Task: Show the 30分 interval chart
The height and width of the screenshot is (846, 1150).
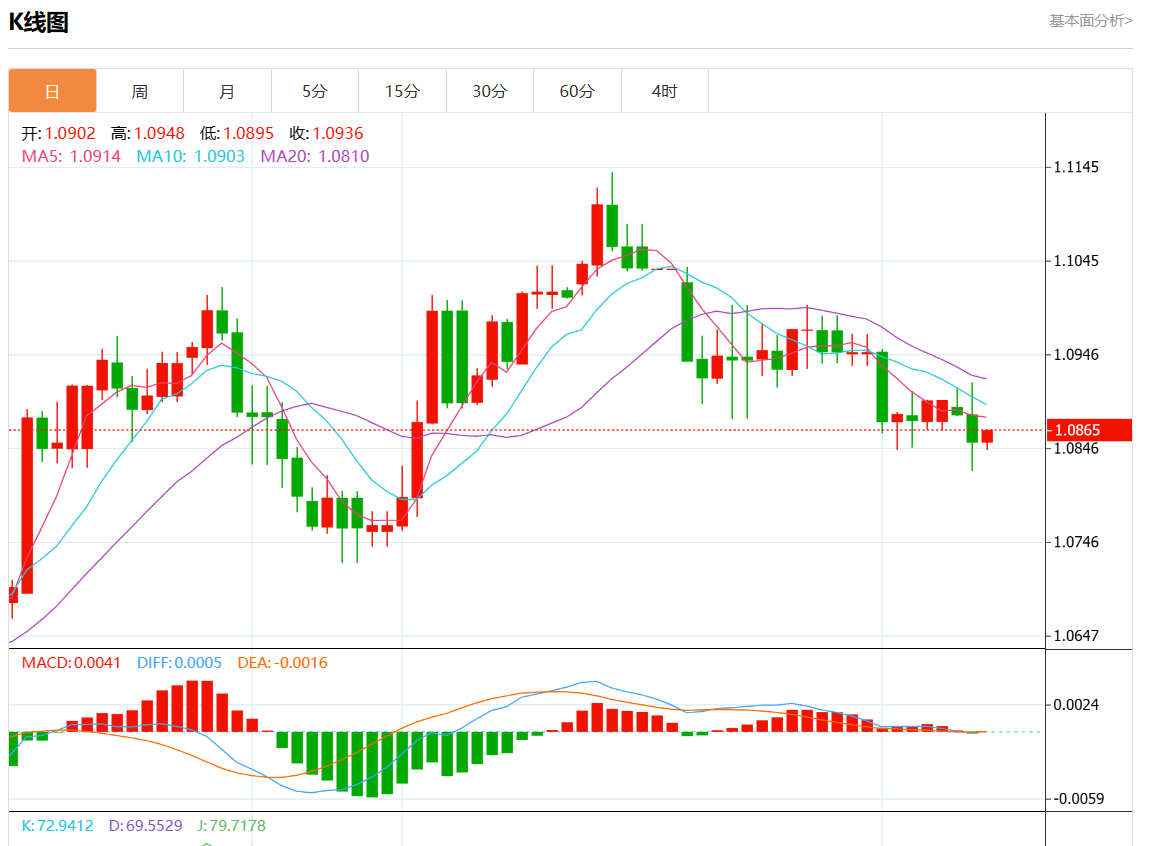Action: pos(490,91)
